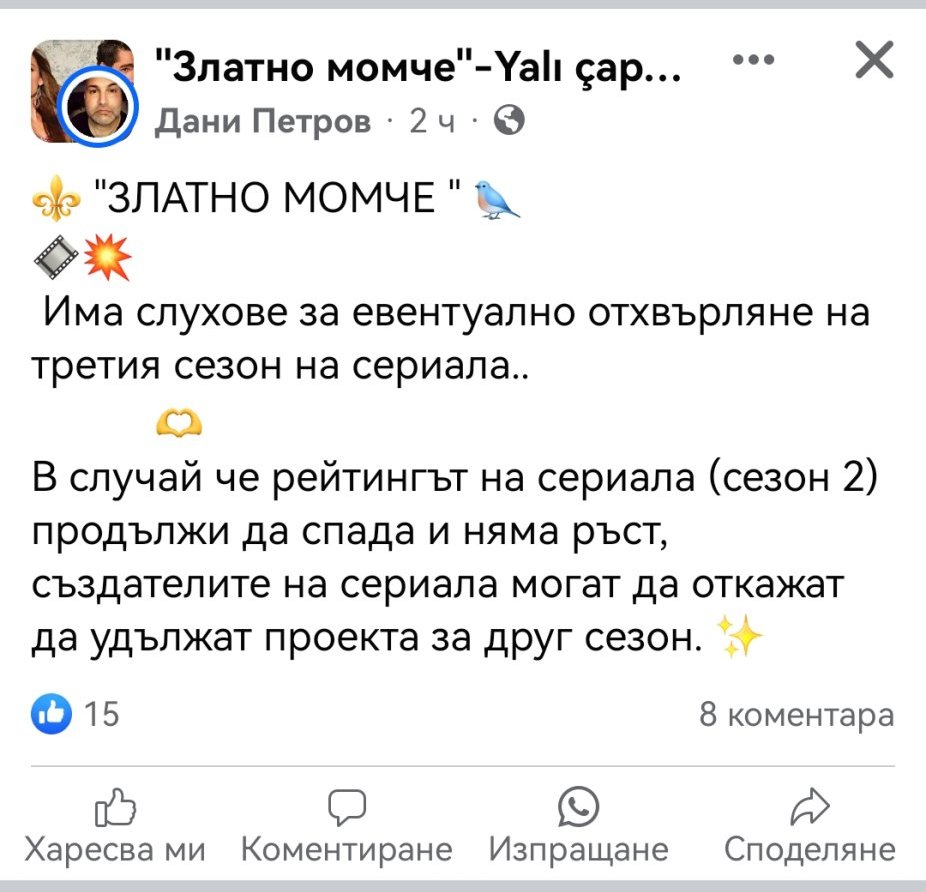Click the "2 ч" post timestamp
The width and height of the screenshot is (926, 892).
coord(432,122)
